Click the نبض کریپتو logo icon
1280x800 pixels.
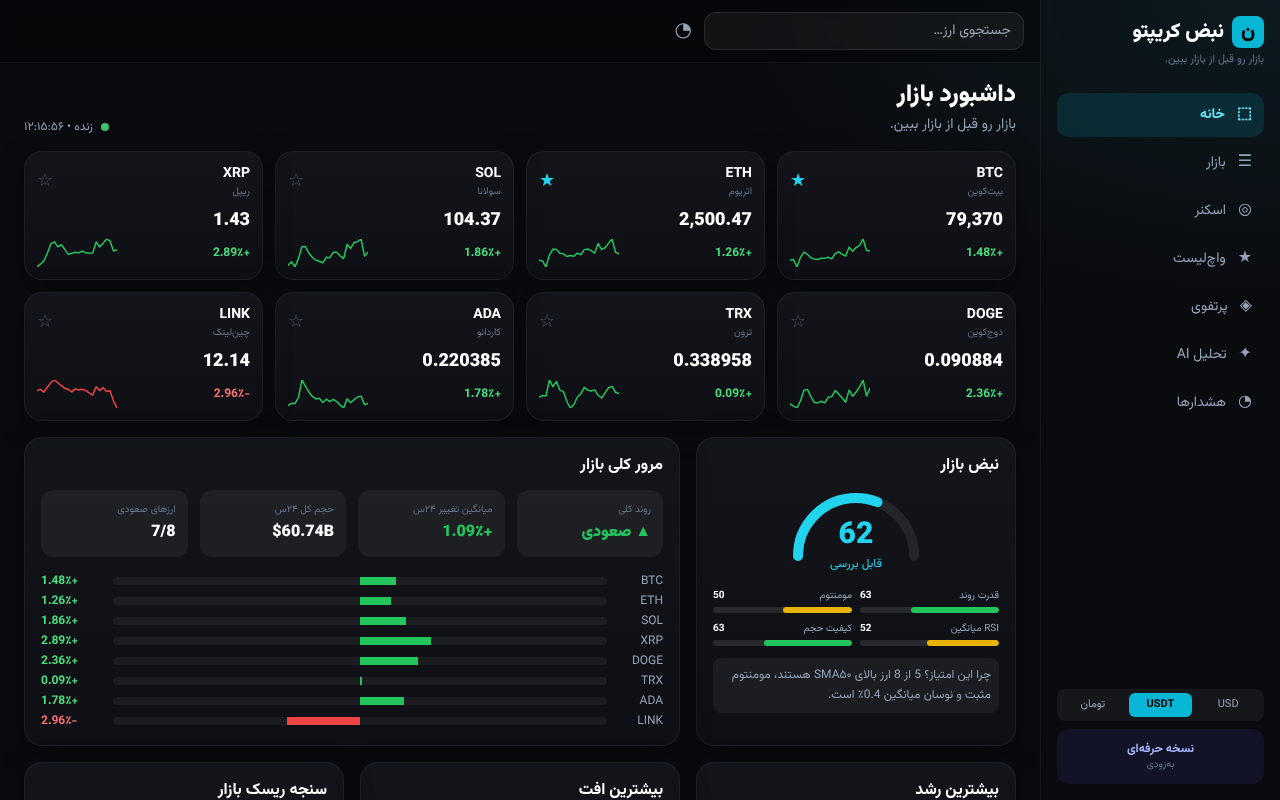[1247, 32]
